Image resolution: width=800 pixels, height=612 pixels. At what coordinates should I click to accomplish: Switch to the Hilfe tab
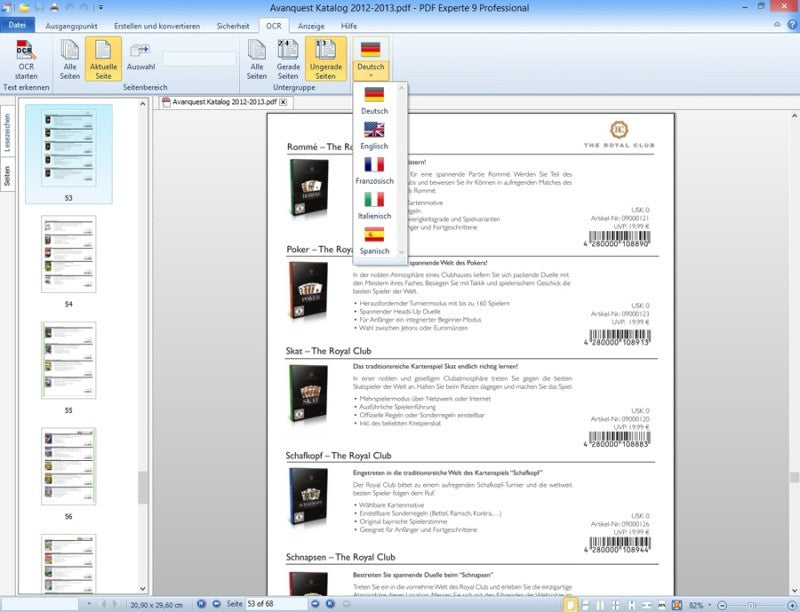tap(349, 26)
